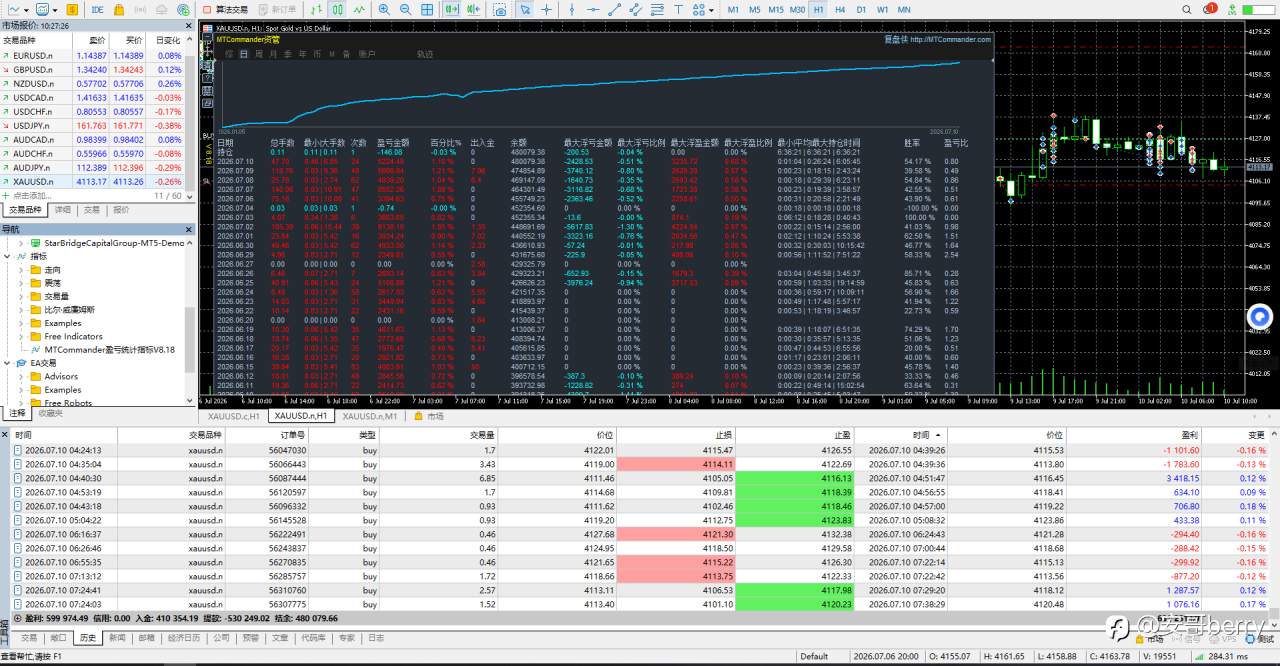Open the MQL IDE editor icon
The width and height of the screenshot is (1280, 666).
(x=97, y=9)
